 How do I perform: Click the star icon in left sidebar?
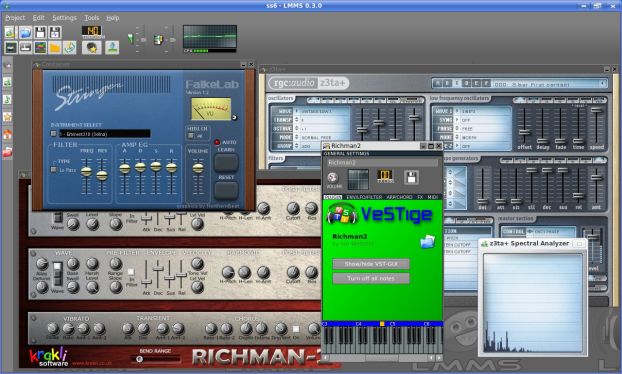click(7, 117)
